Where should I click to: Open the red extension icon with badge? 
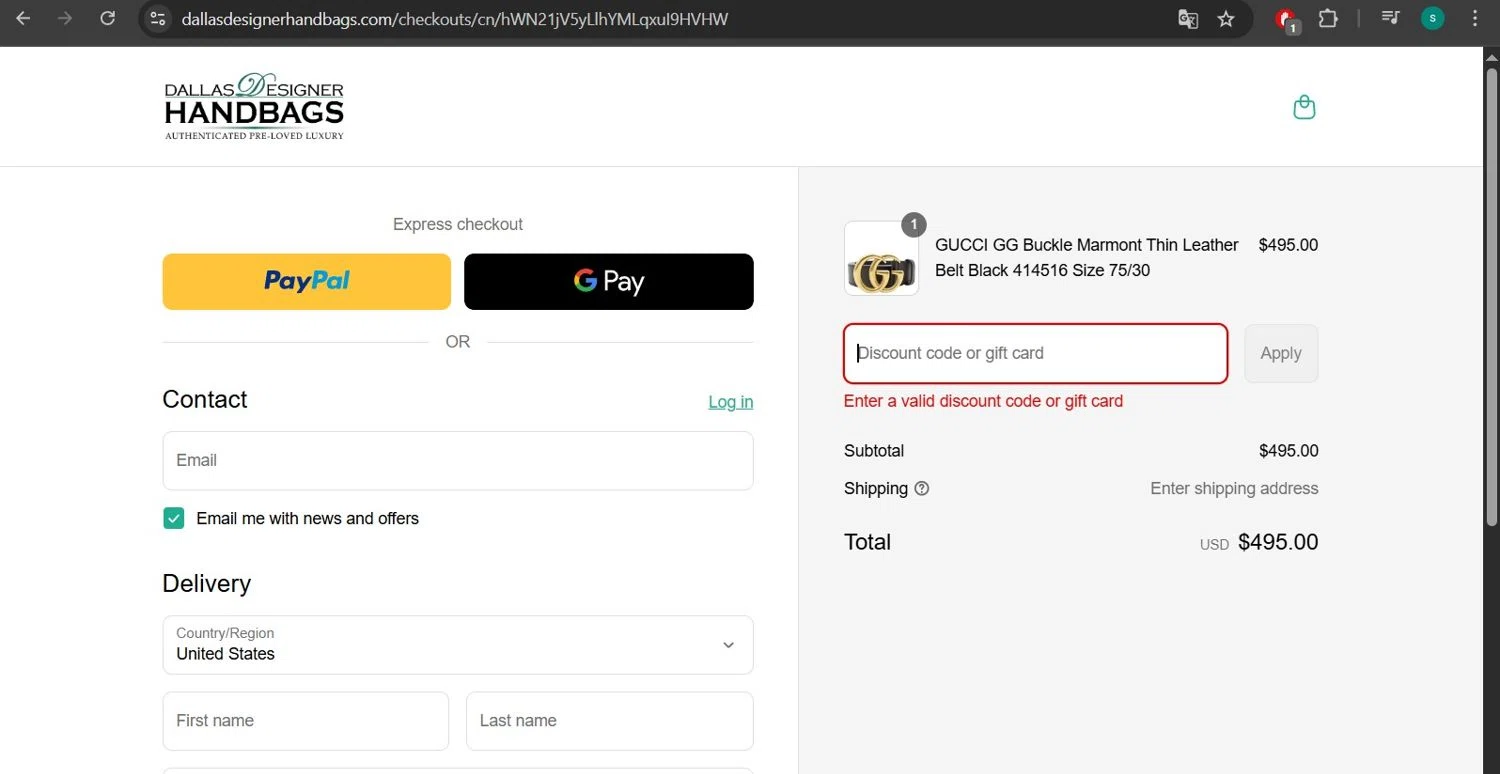[x=1287, y=20]
